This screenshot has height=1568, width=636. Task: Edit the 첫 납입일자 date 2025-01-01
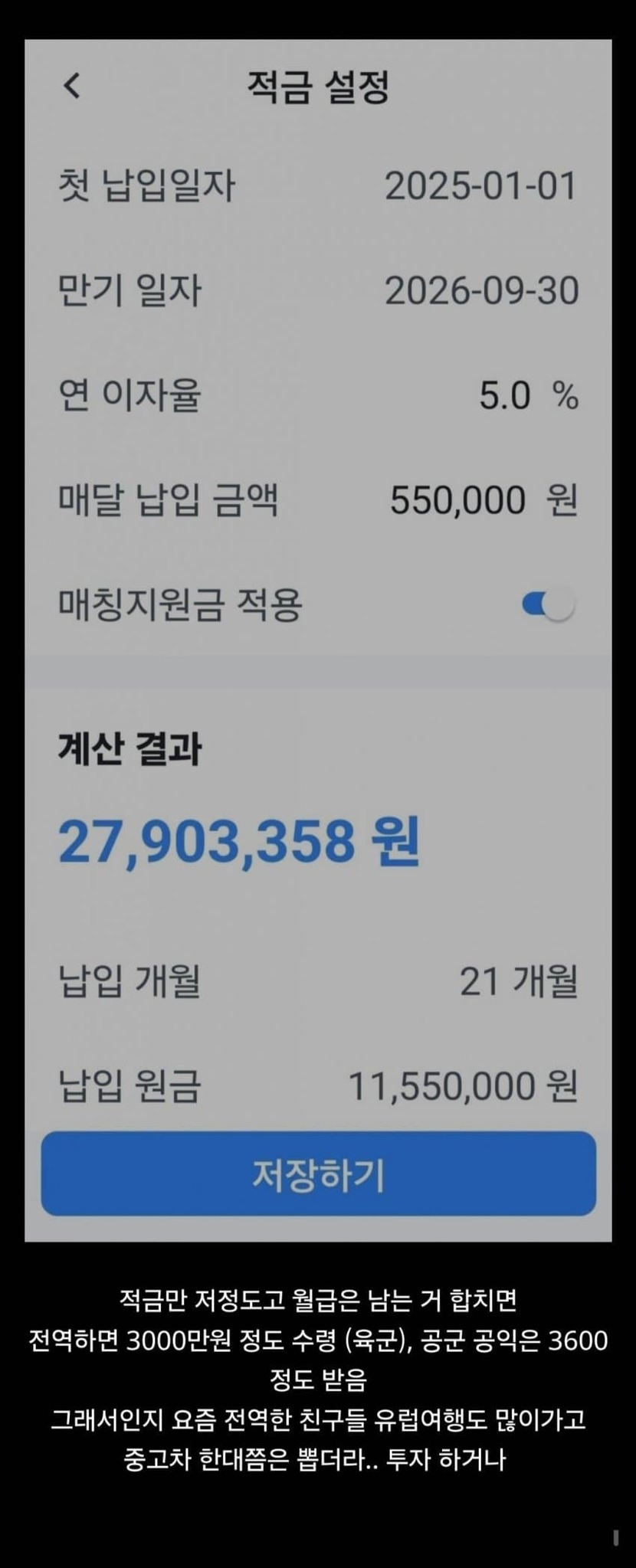pos(480,186)
